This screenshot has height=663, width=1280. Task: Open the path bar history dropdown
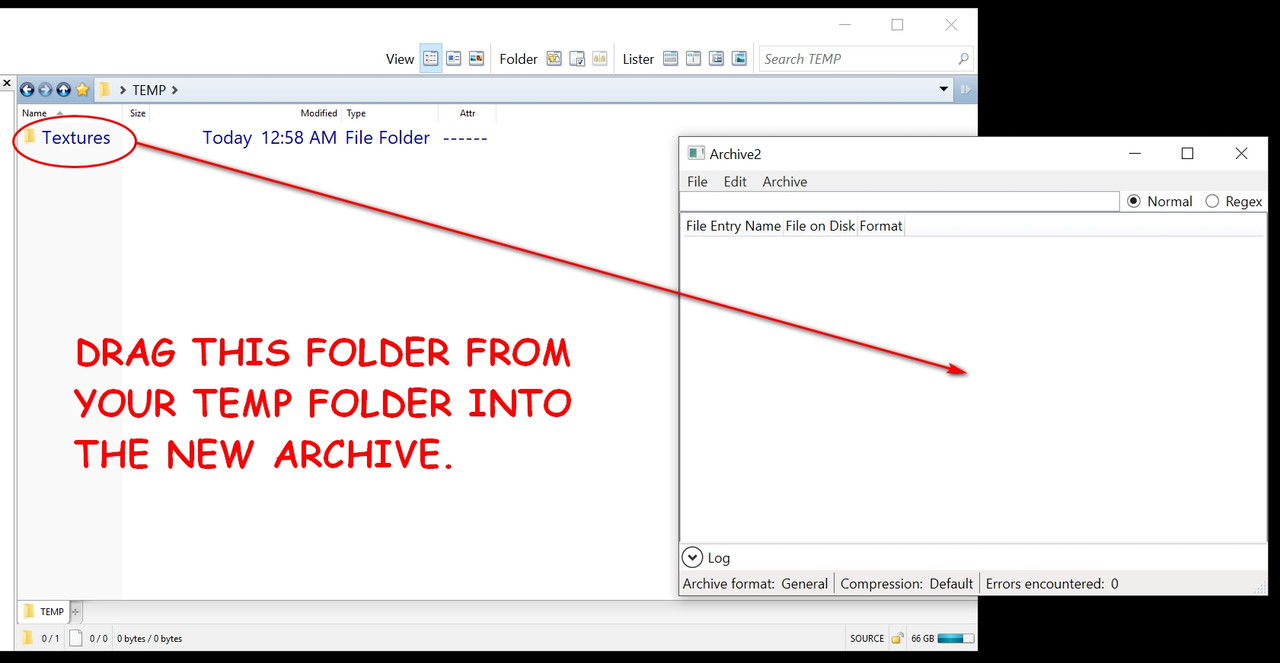coord(944,90)
